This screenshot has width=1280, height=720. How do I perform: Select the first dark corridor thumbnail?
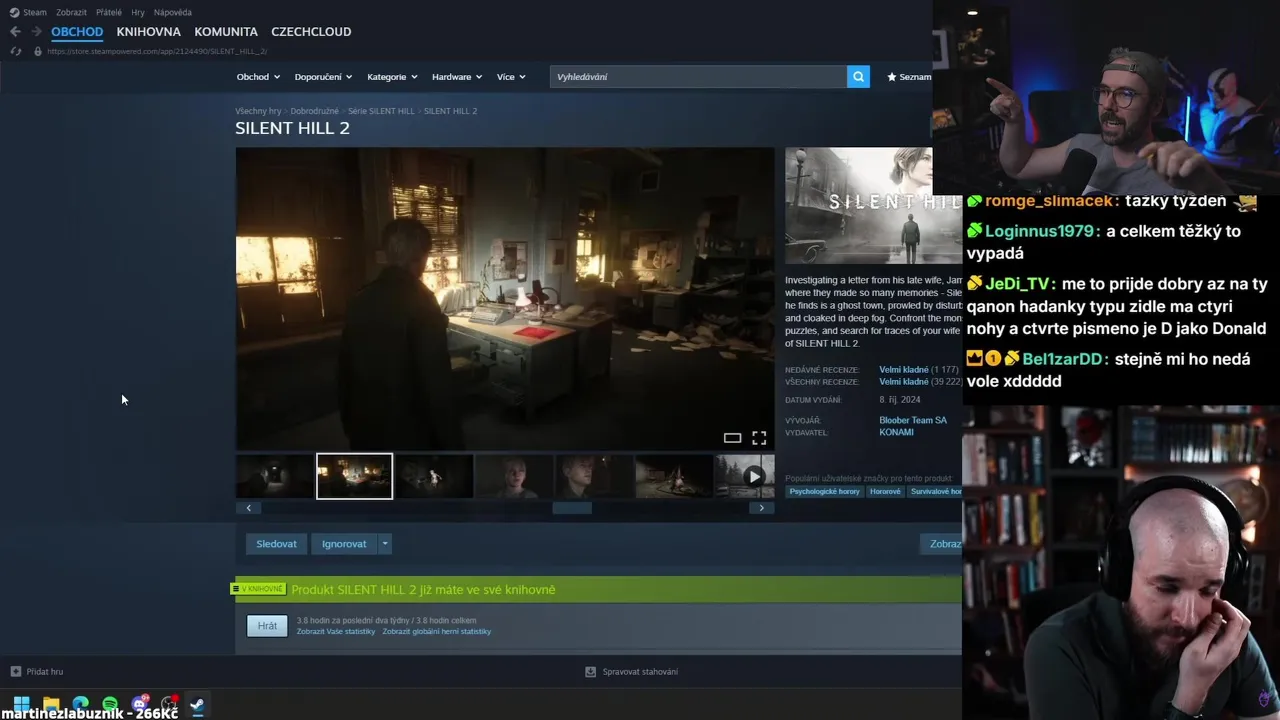pyautogui.click(x=274, y=476)
